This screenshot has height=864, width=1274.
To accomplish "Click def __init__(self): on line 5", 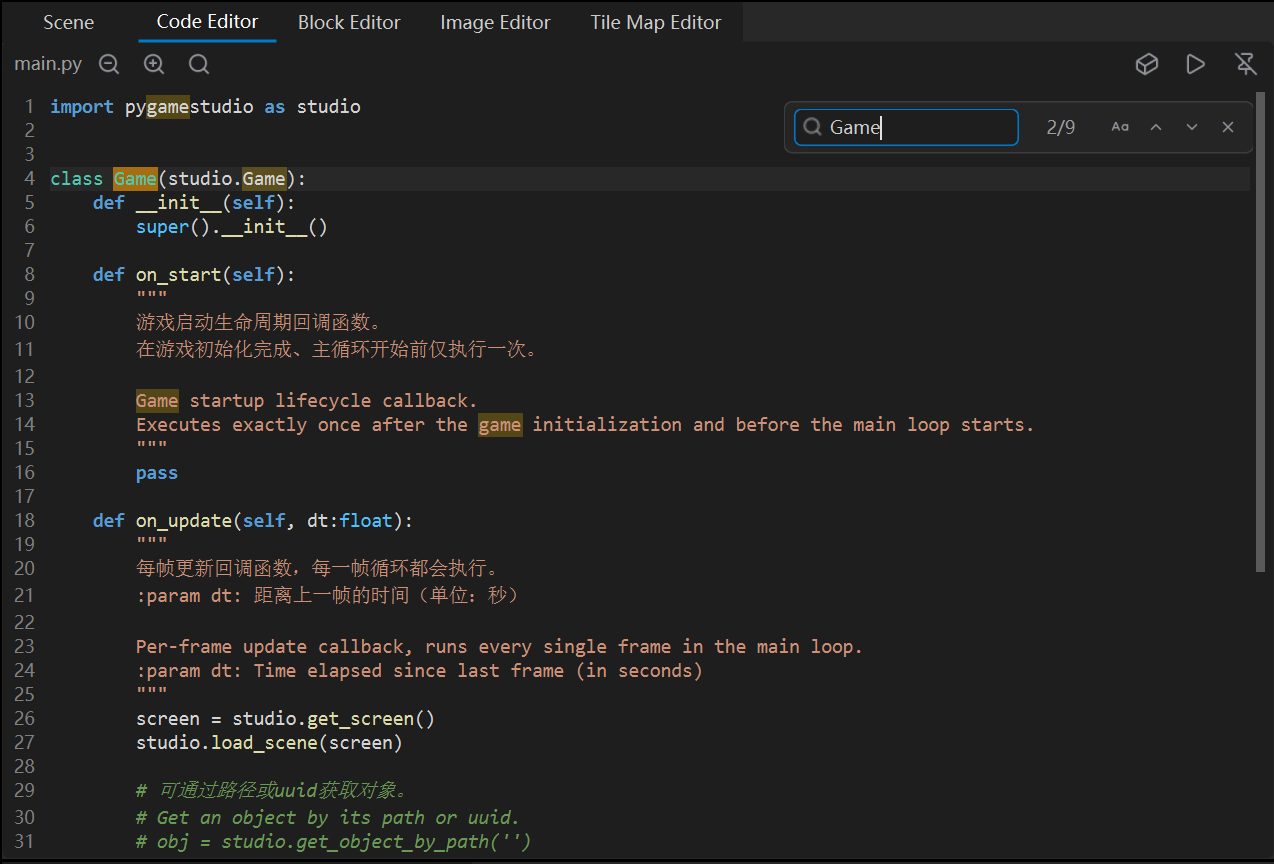I will (x=194, y=203).
